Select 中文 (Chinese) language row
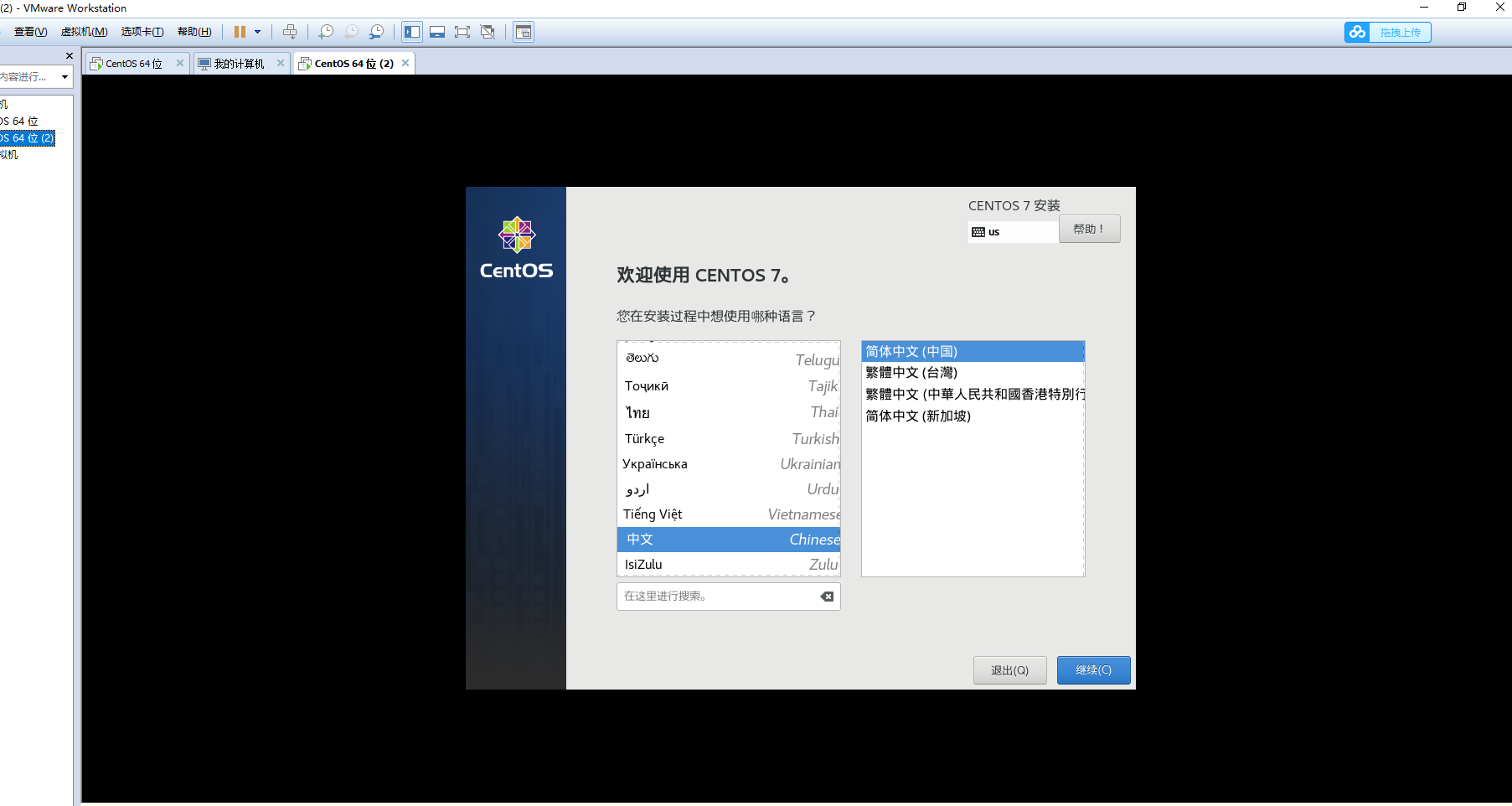Image resolution: width=1512 pixels, height=806 pixels. click(729, 540)
